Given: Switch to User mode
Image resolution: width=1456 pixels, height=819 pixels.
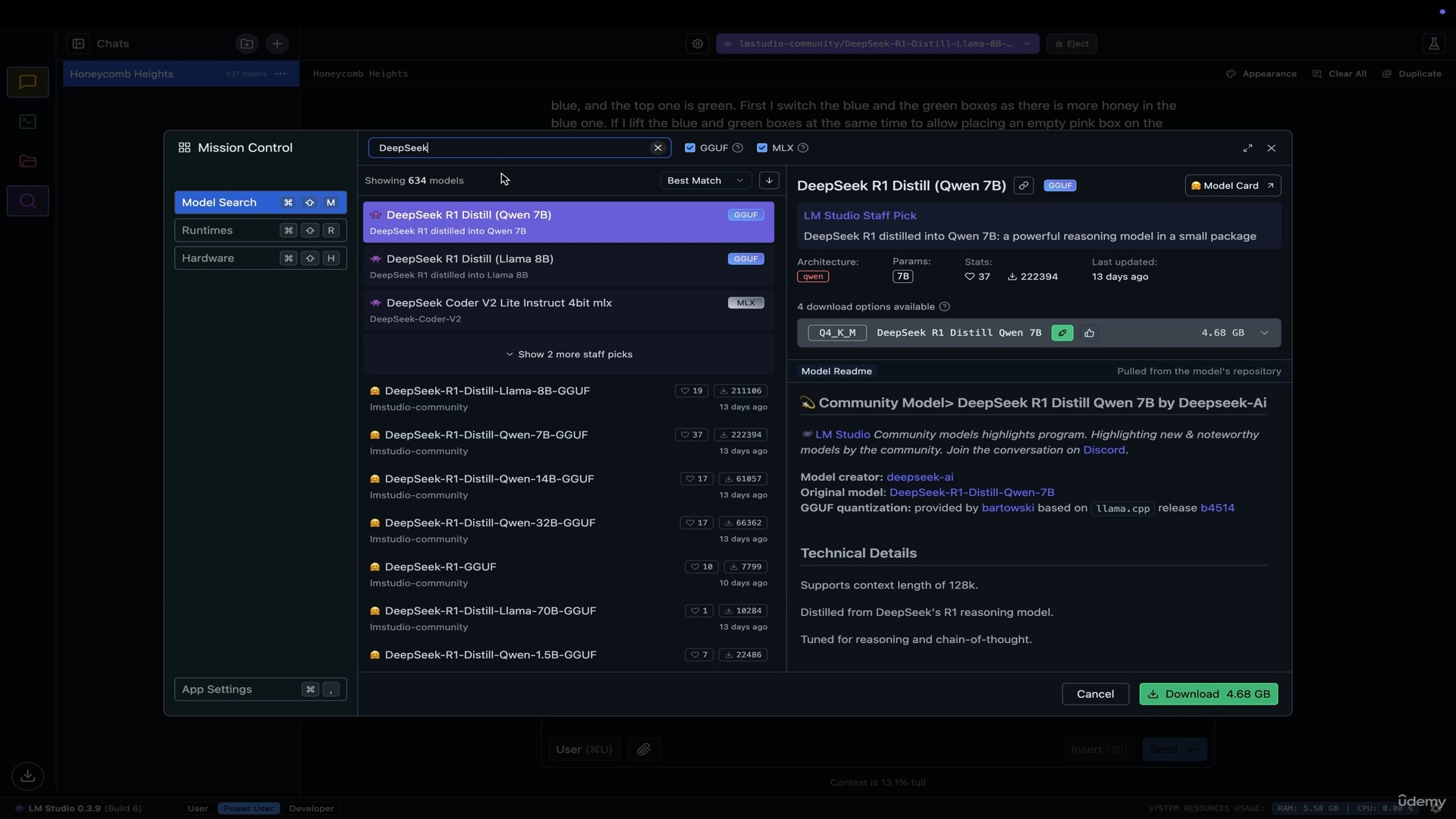Looking at the screenshot, I should [198, 808].
